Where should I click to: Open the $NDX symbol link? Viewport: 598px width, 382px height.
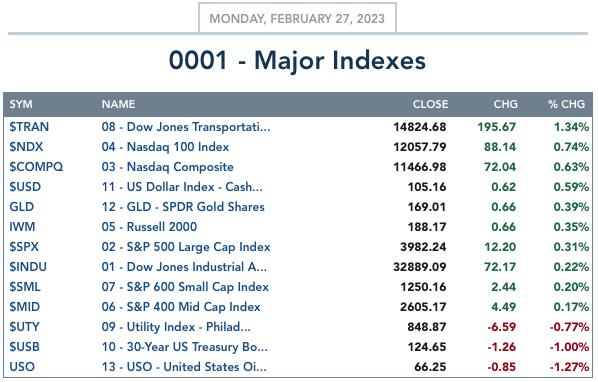[26, 147]
